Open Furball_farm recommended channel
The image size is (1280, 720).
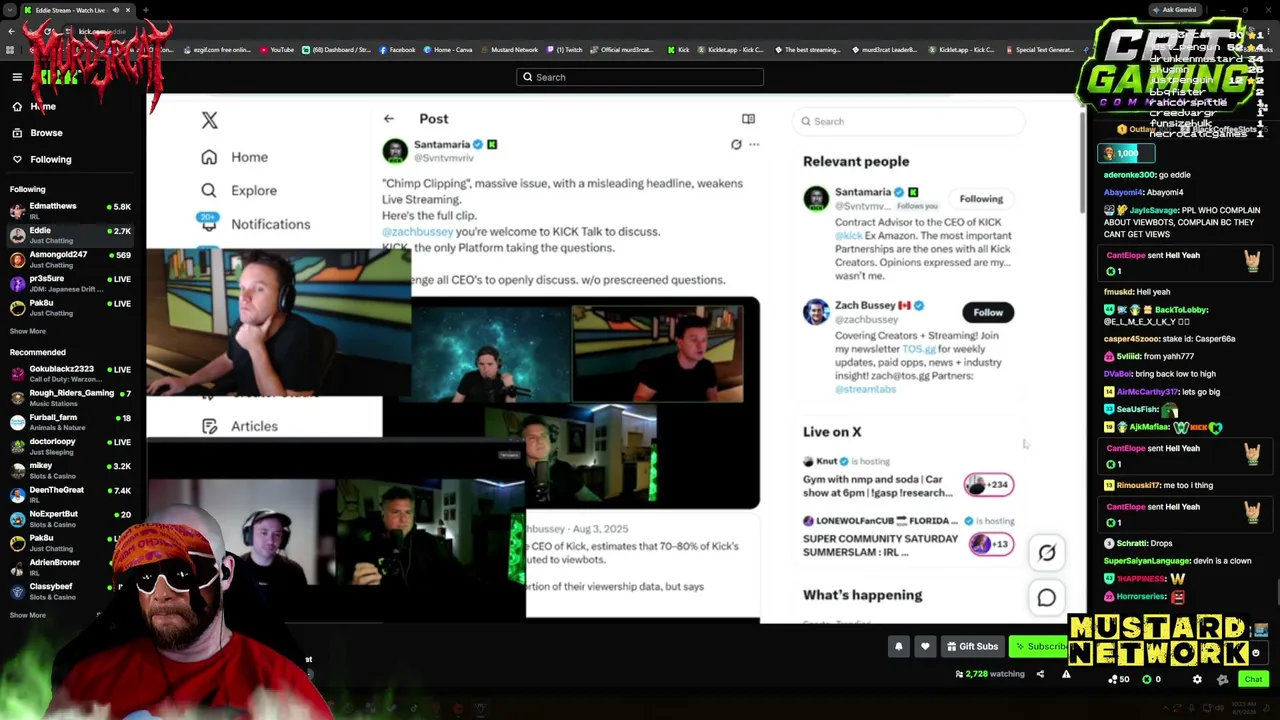(x=70, y=422)
